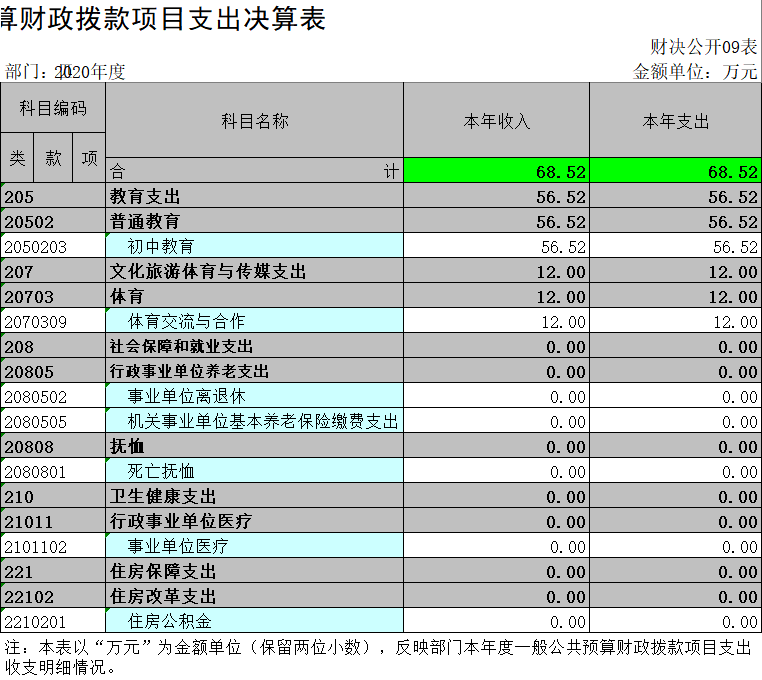
Task: Click the 科目编码 header cell
Action: (x=52, y=108)
